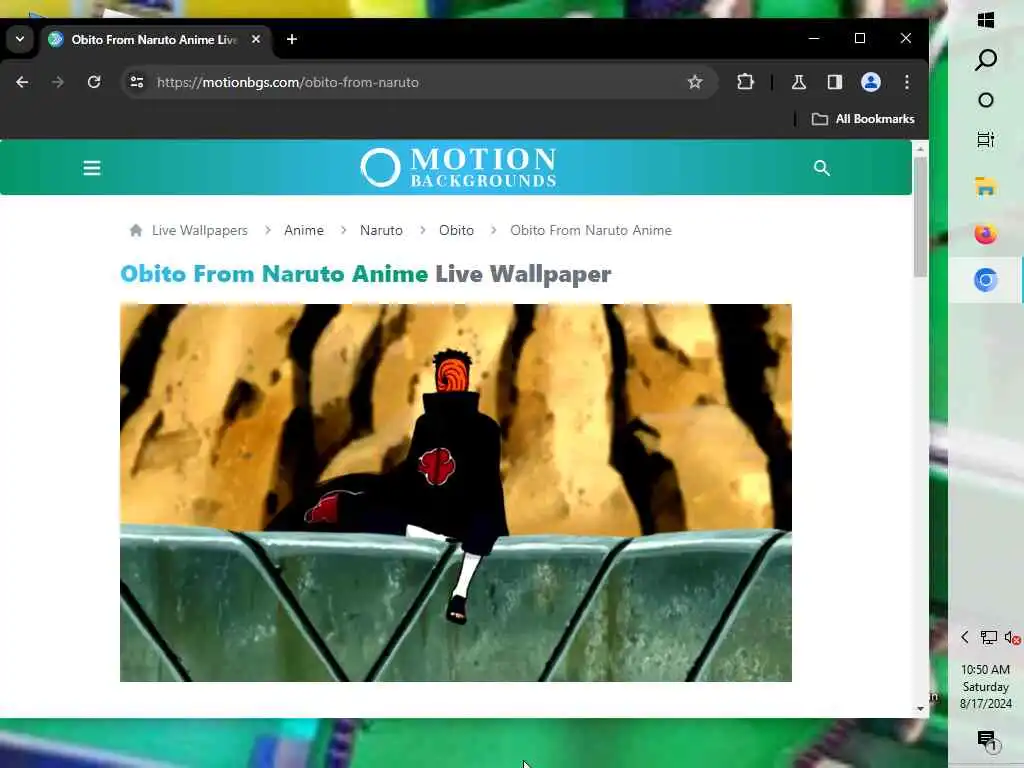Open muted volume tray icon
Image resolution: width=1024 pixels, height=768 pixels.
point(1012,637)
